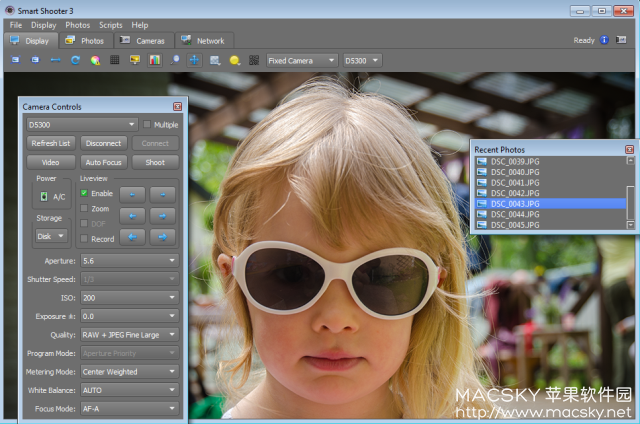The image size is (640, 424).
Task: Click the camera status icon at top right
Action: coord(621,40)
